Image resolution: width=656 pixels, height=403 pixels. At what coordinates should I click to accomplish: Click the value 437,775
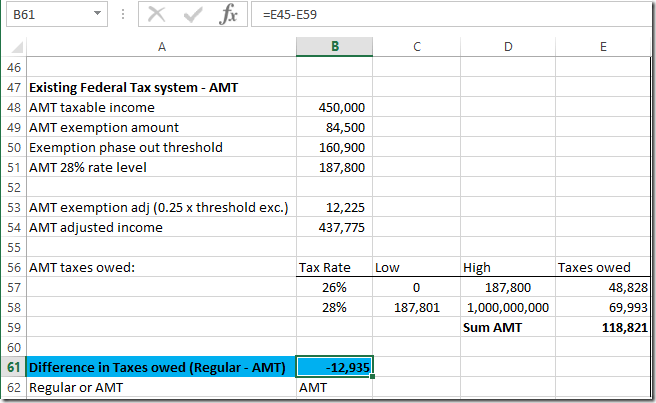(x=341, y=228)
